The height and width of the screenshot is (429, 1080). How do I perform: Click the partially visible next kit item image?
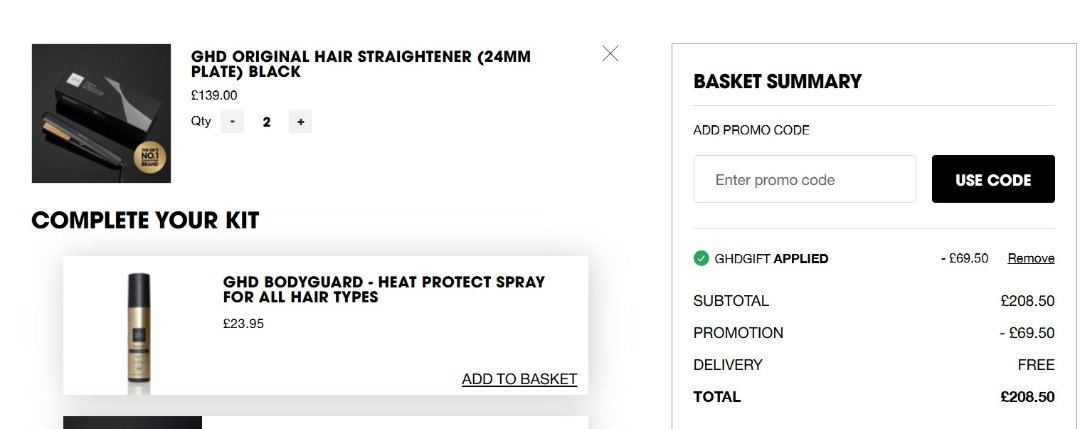132,422
